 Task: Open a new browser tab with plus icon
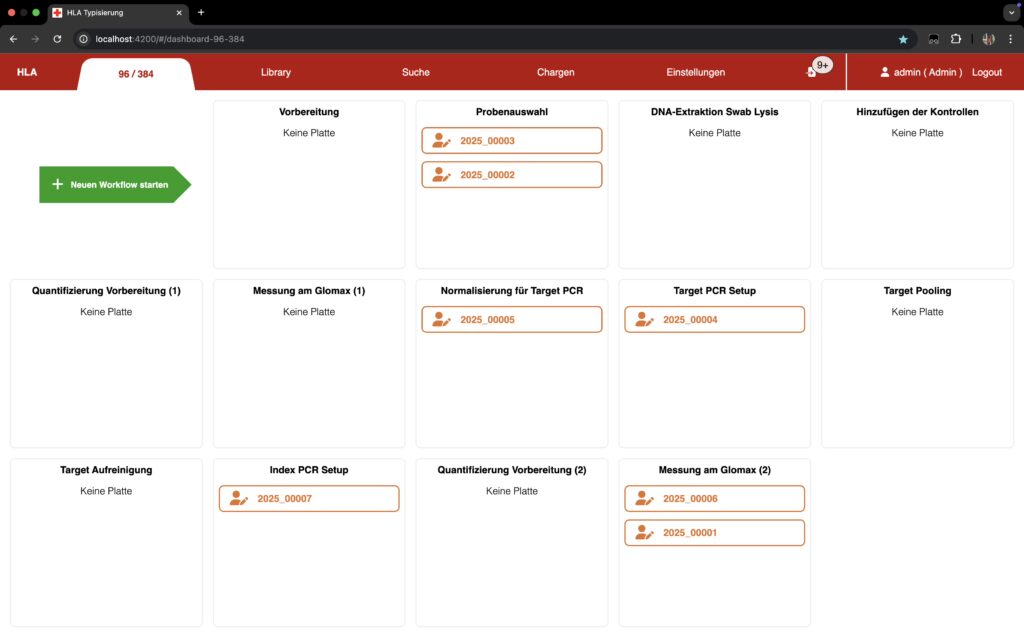pos(200,12)
